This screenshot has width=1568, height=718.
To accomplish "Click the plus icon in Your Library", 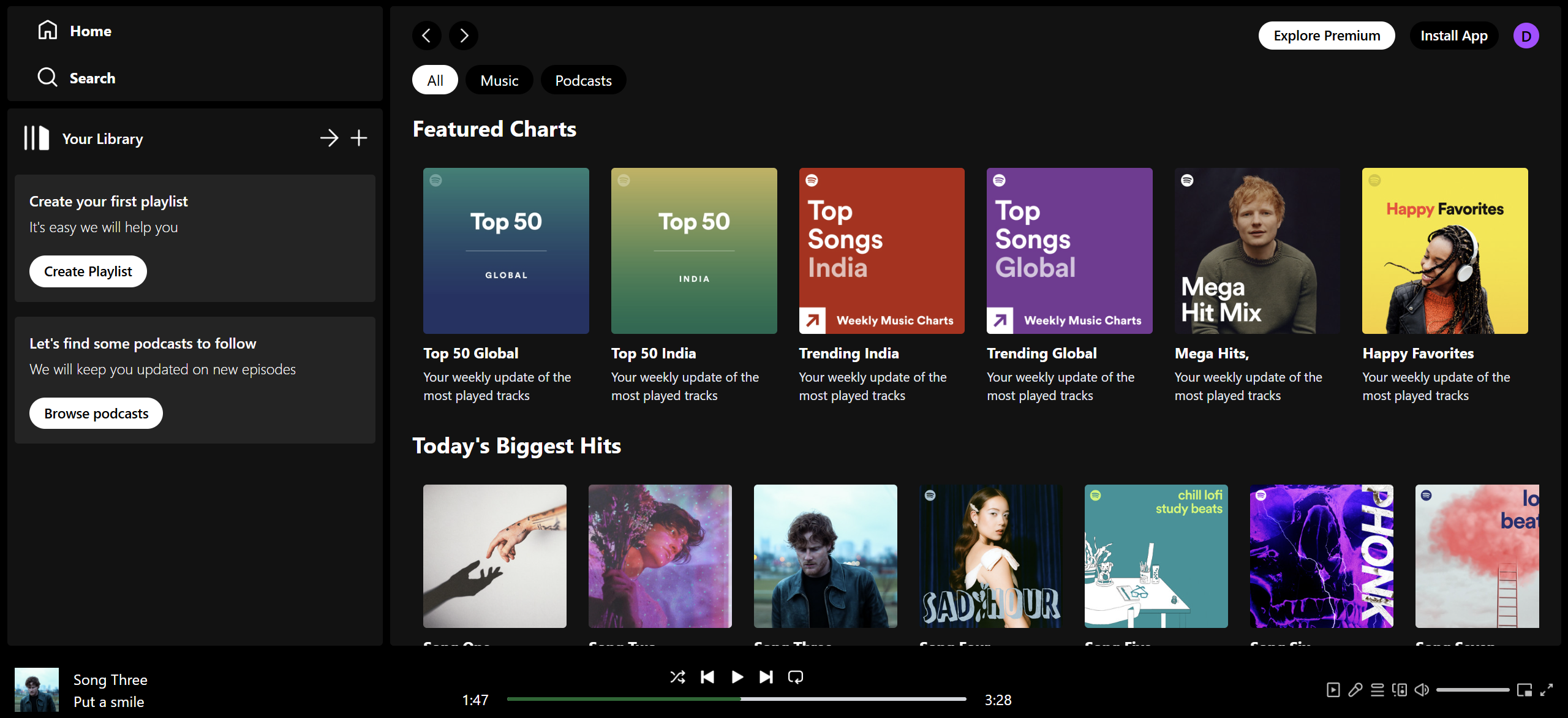I will [359, 138].
